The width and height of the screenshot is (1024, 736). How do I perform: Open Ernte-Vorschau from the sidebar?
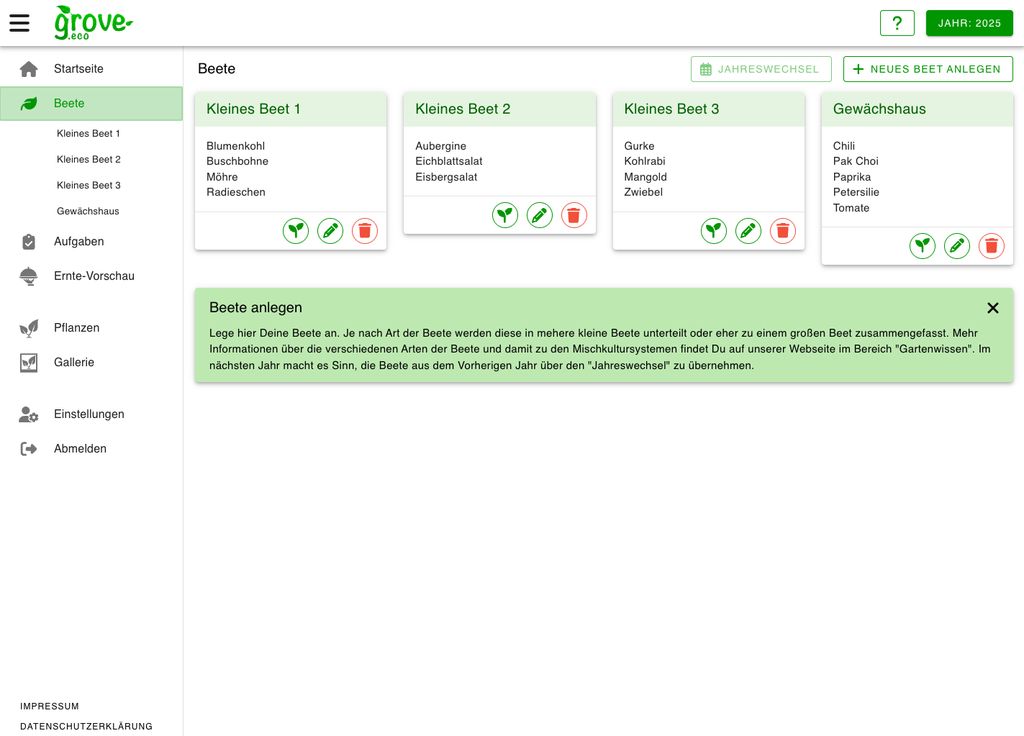[94, 275]
